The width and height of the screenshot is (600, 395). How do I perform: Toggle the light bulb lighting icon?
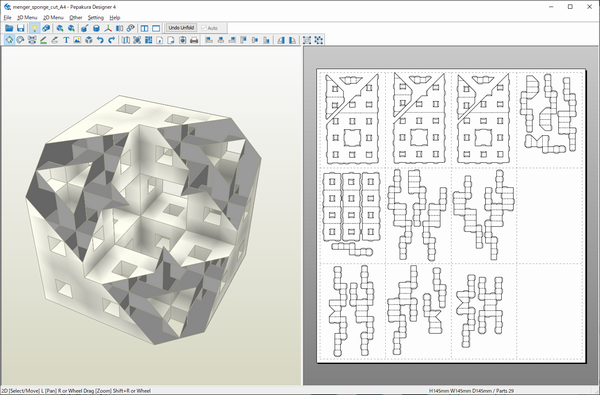point(34,28)
